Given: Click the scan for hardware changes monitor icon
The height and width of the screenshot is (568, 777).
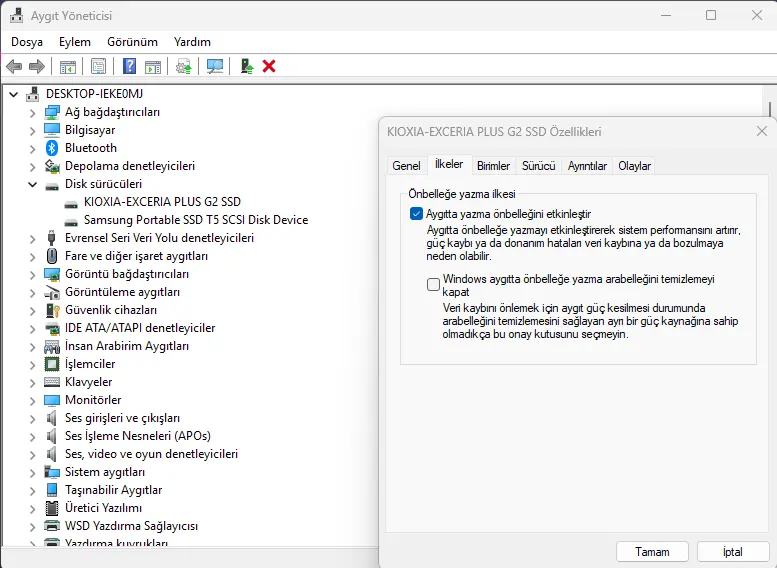Looking at the screenshot, I should (x=215, y=66).
